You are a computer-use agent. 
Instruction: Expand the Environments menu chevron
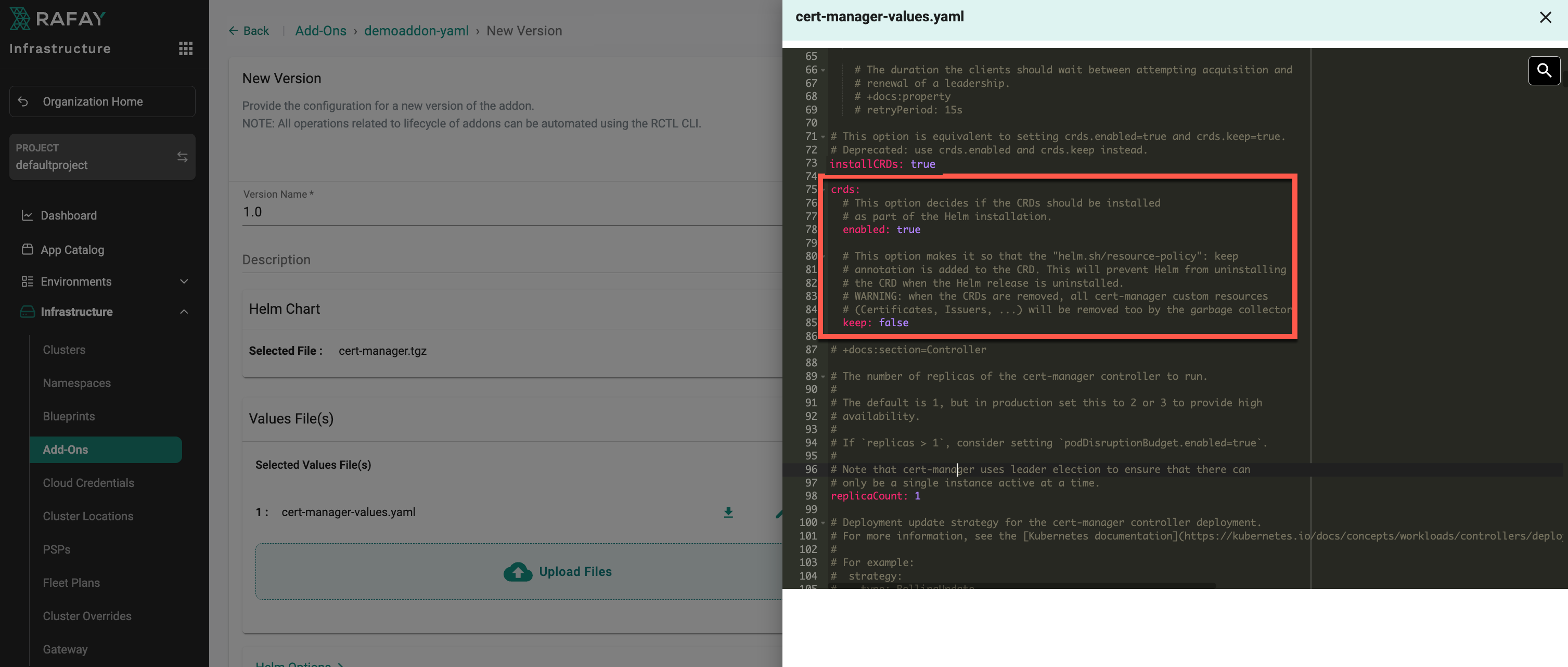pyautogui.click(x=184, y=281)
